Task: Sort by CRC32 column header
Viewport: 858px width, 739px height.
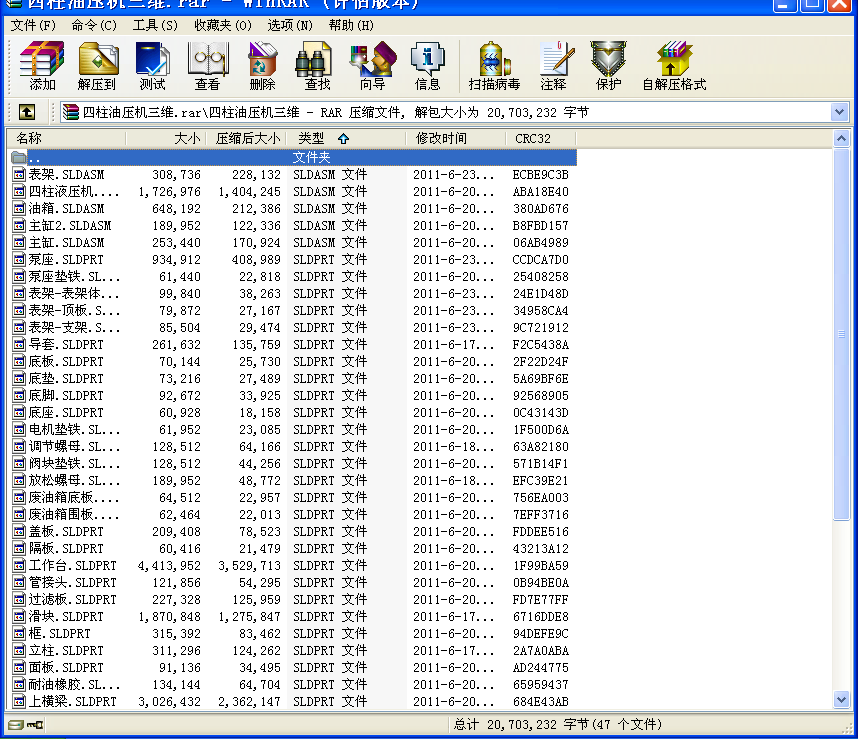Action: pyautogui.click(x=541, y=138)
